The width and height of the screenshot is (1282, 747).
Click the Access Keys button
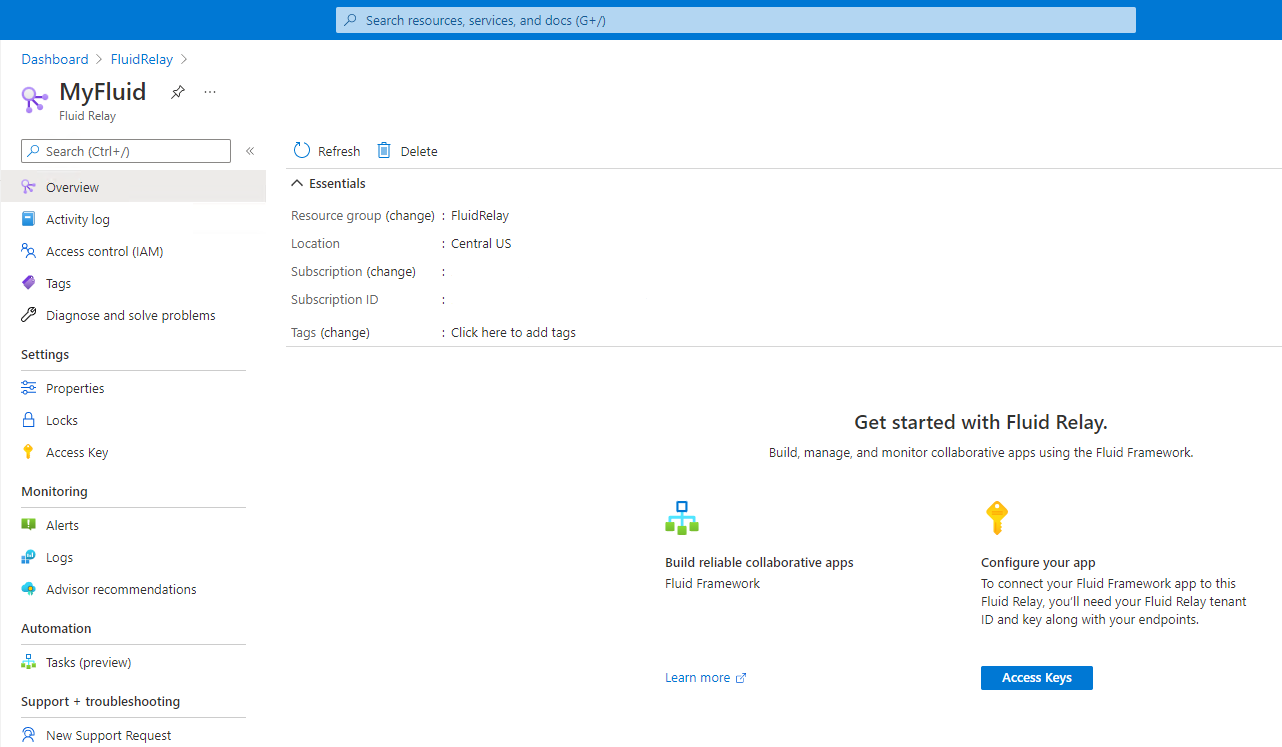(x=1036, y=677)
